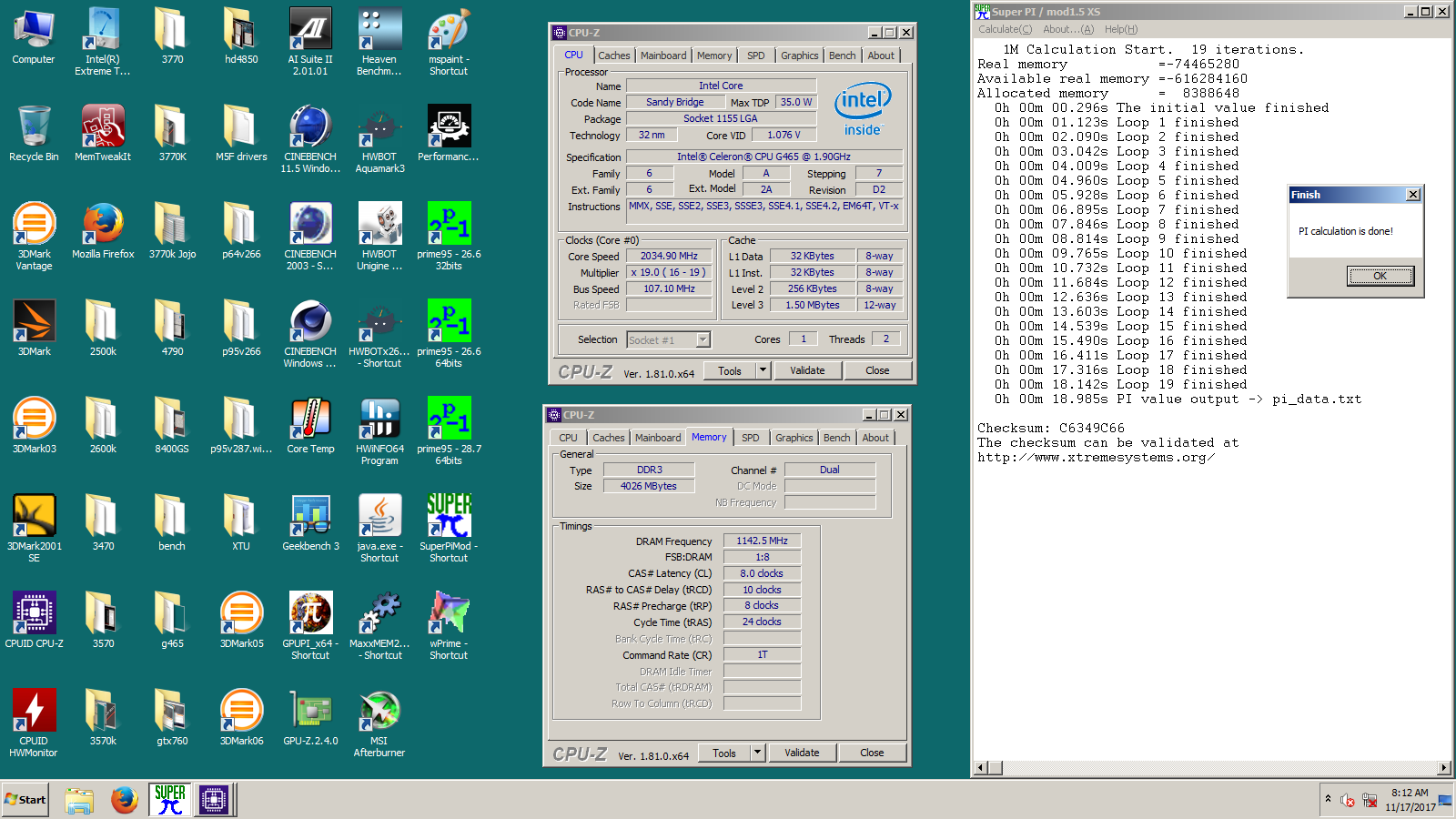Open CPUID HWMonitor desktop icon
The height and width of the screenshot is (819, 1456).
[34, 723]
